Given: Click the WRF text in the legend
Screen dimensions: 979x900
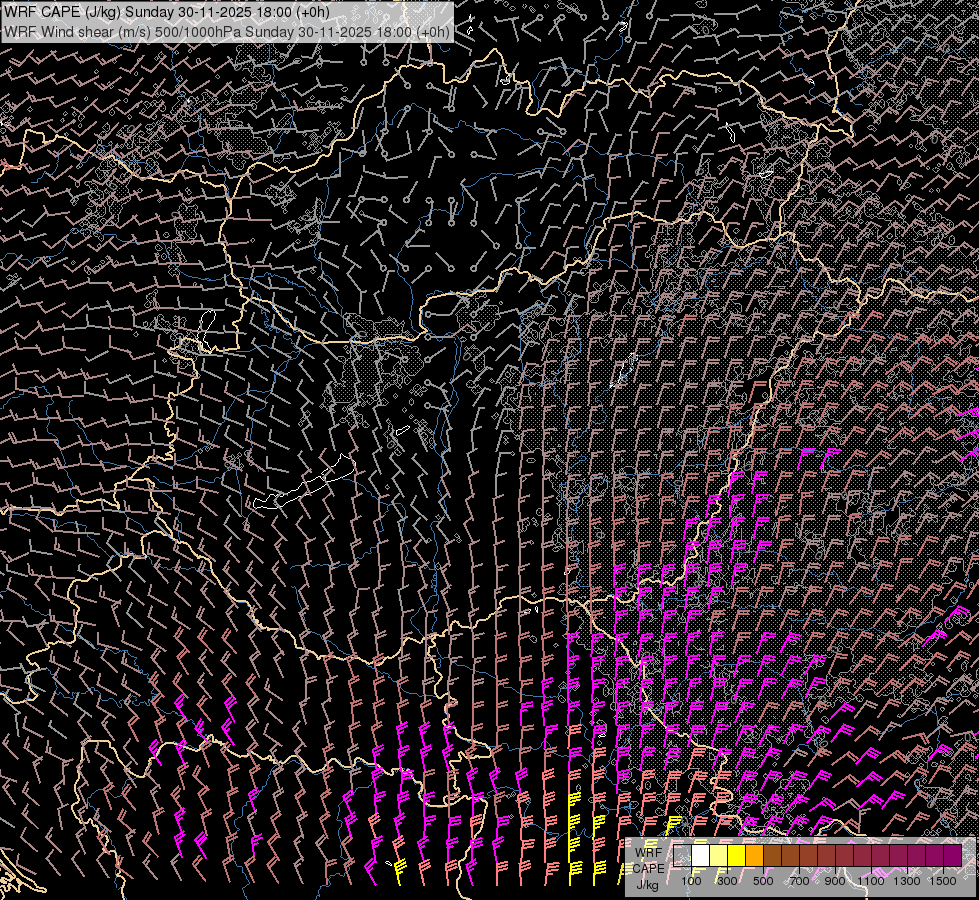Looking at the screenshot, I should [x=647, y=852].
